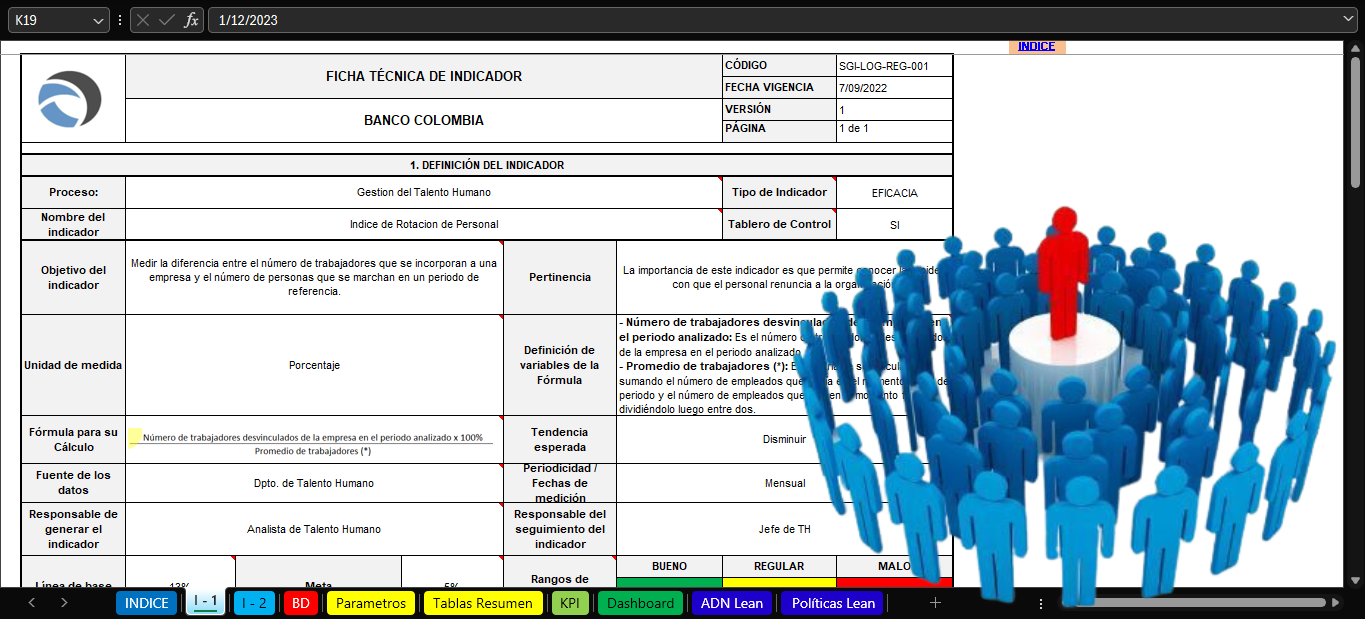Select the Mensual periodicity cell
Screen dimensions: 1365x619
pyautogui.click(x=784, y=483)
